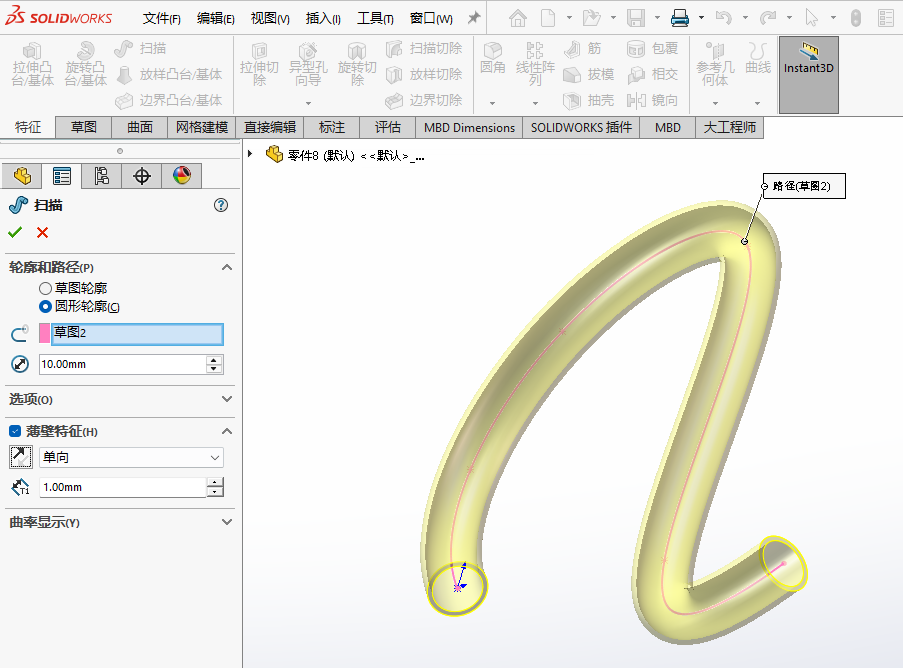This screenshot has width=903, height=668.
Task: Select the 圆形轮廓 radio button
Action: click(45, 307)
